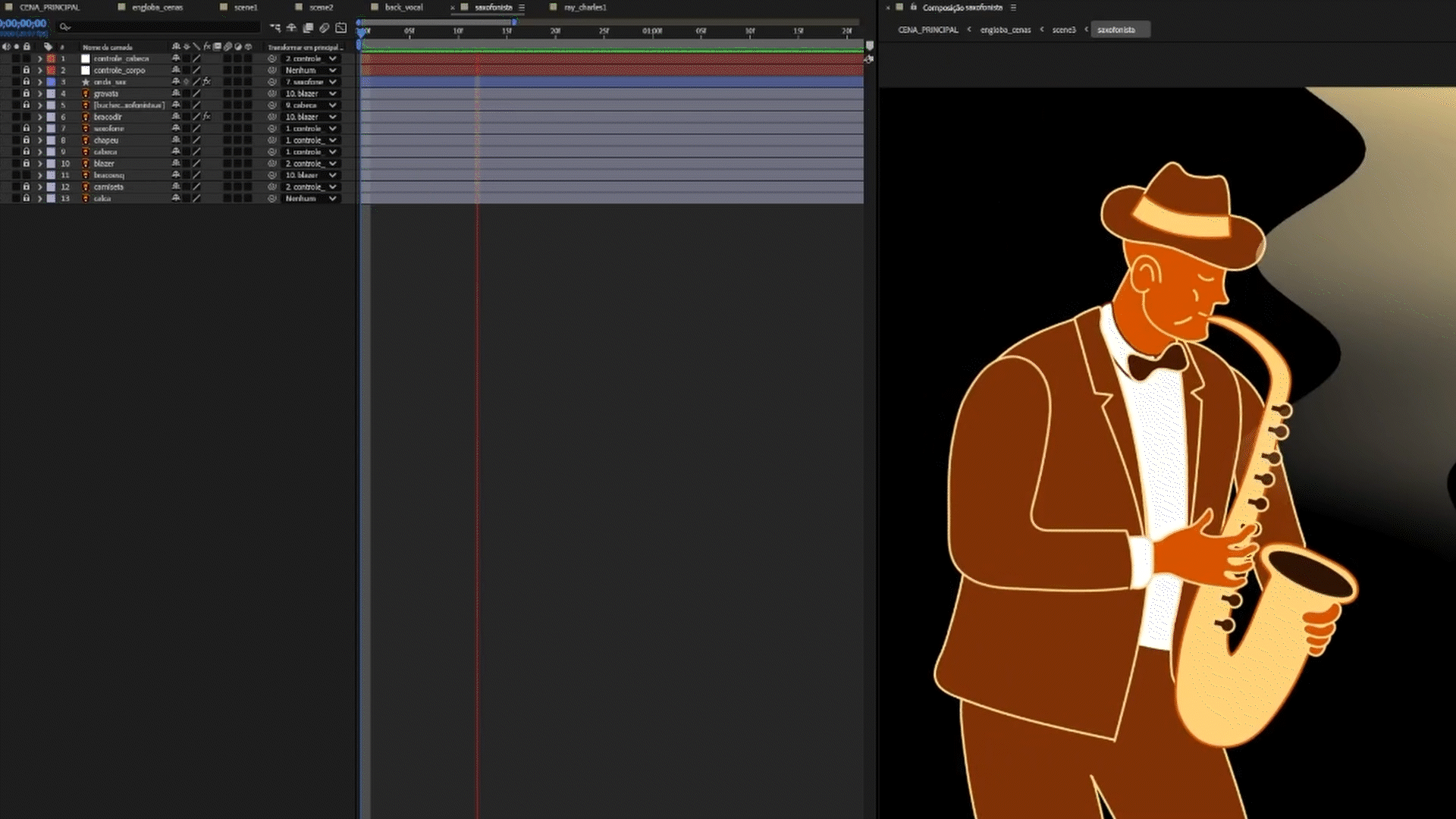Click the label color of onda_sax layer

tap(51, 82)
